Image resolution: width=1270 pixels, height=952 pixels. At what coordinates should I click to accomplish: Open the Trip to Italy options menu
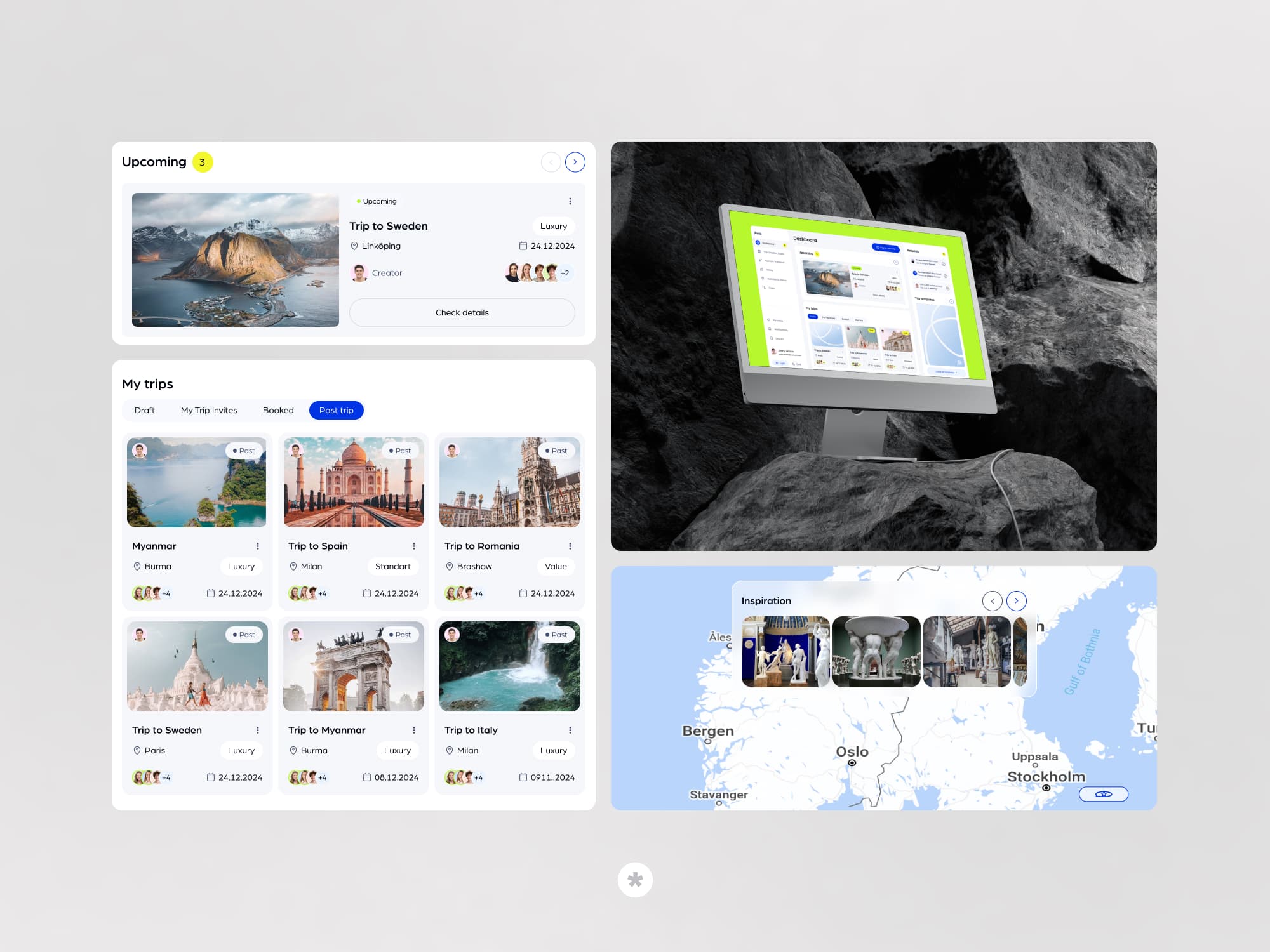coord(570,730)
